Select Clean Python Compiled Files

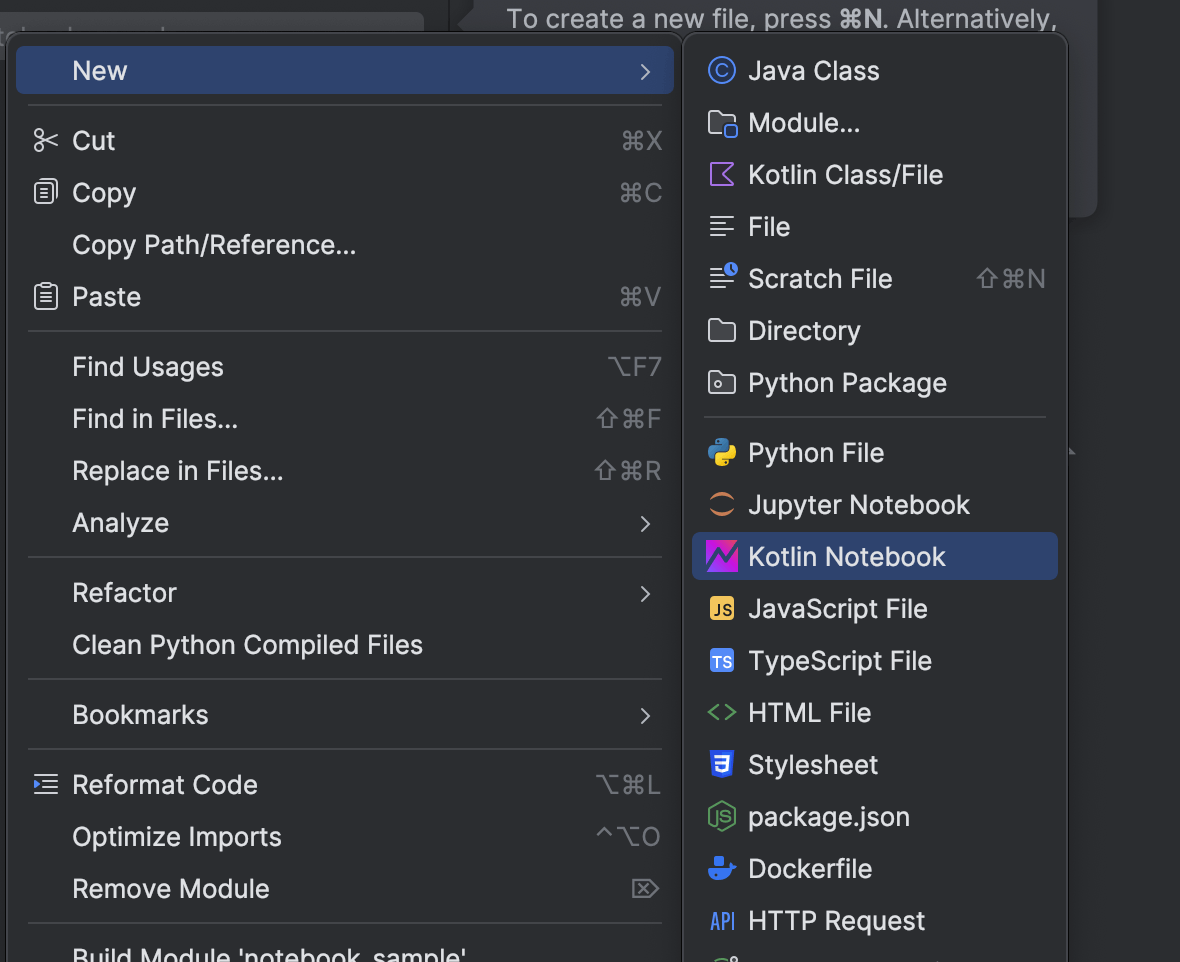[345, 644]
